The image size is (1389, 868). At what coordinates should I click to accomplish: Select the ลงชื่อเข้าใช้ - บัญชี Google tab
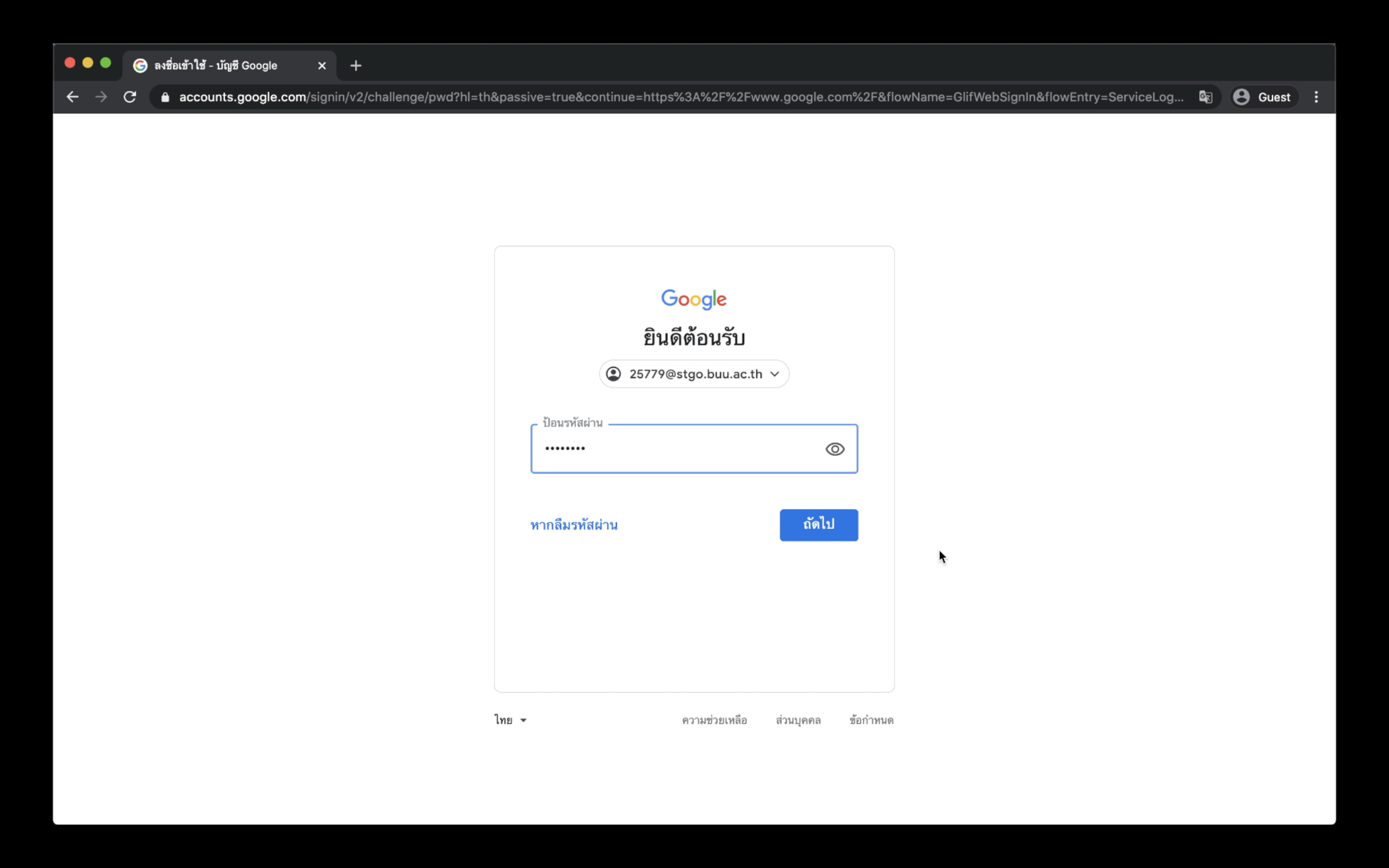tap(230, 66)
